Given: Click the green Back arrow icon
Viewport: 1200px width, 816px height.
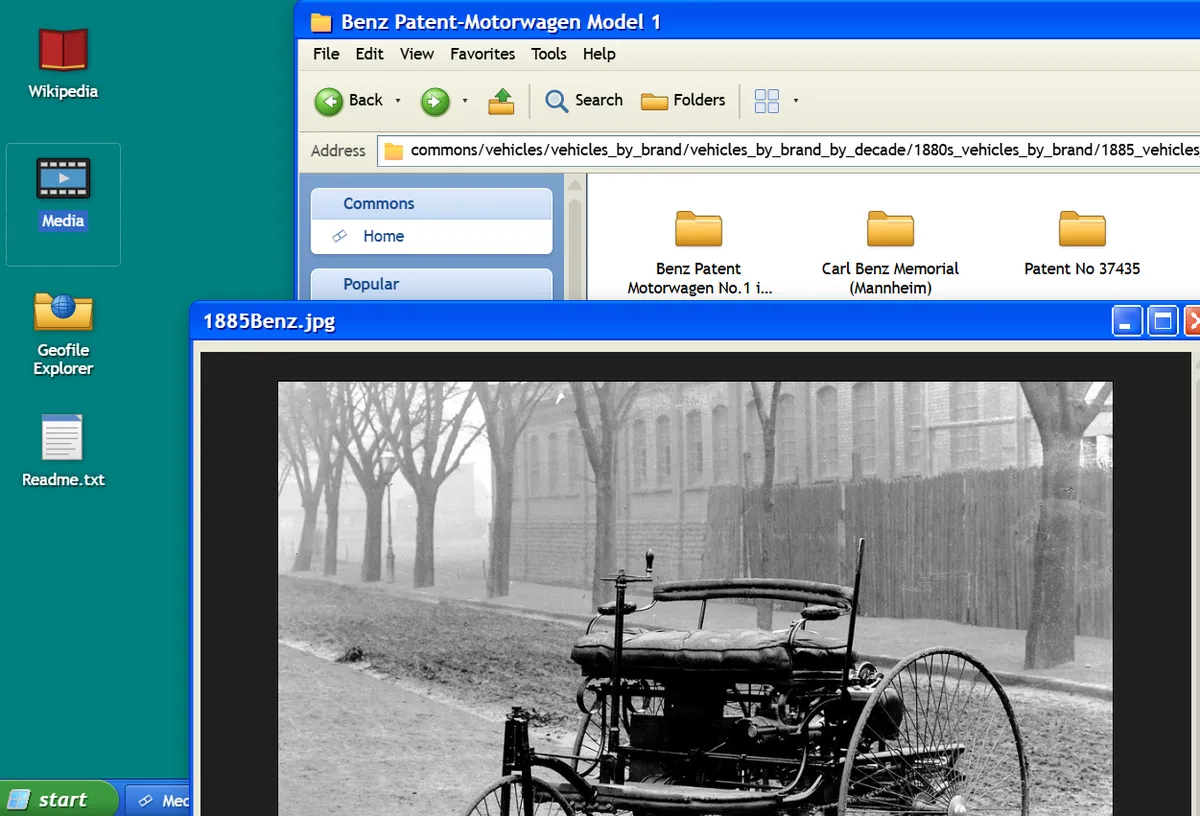Looking at the screenshot, I should 329,100.
